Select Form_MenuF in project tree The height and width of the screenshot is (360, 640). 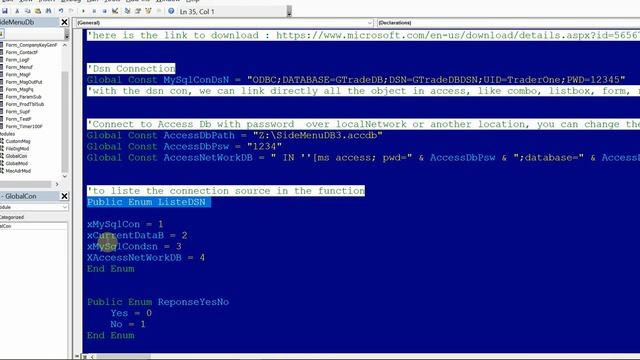19,67
